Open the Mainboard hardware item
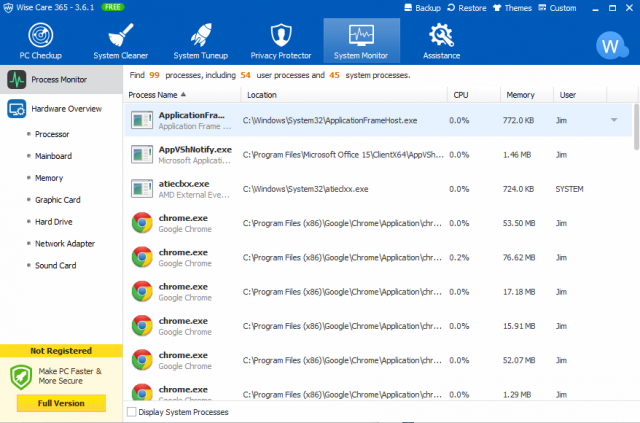Image resolution: width=640 pixels, height=423 pixels. tap(53, 156)
